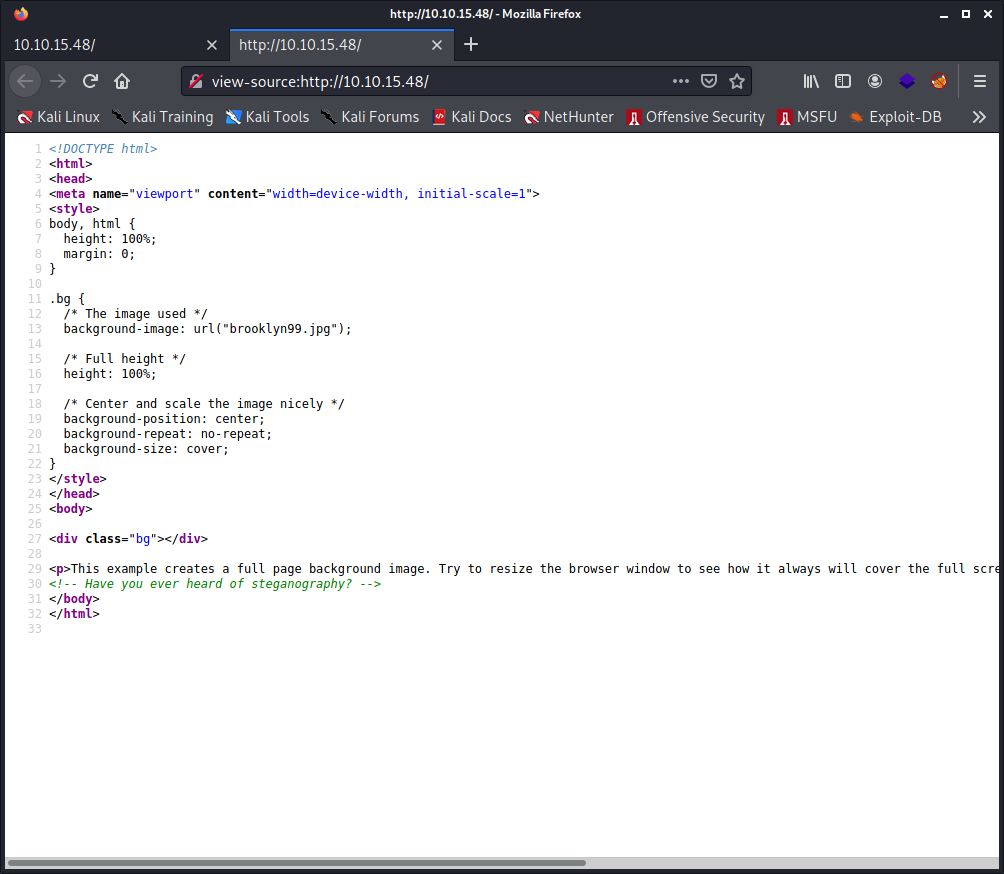Close the first 10.10.15.48 tab
1004x874 pixels.
(212, 45)
